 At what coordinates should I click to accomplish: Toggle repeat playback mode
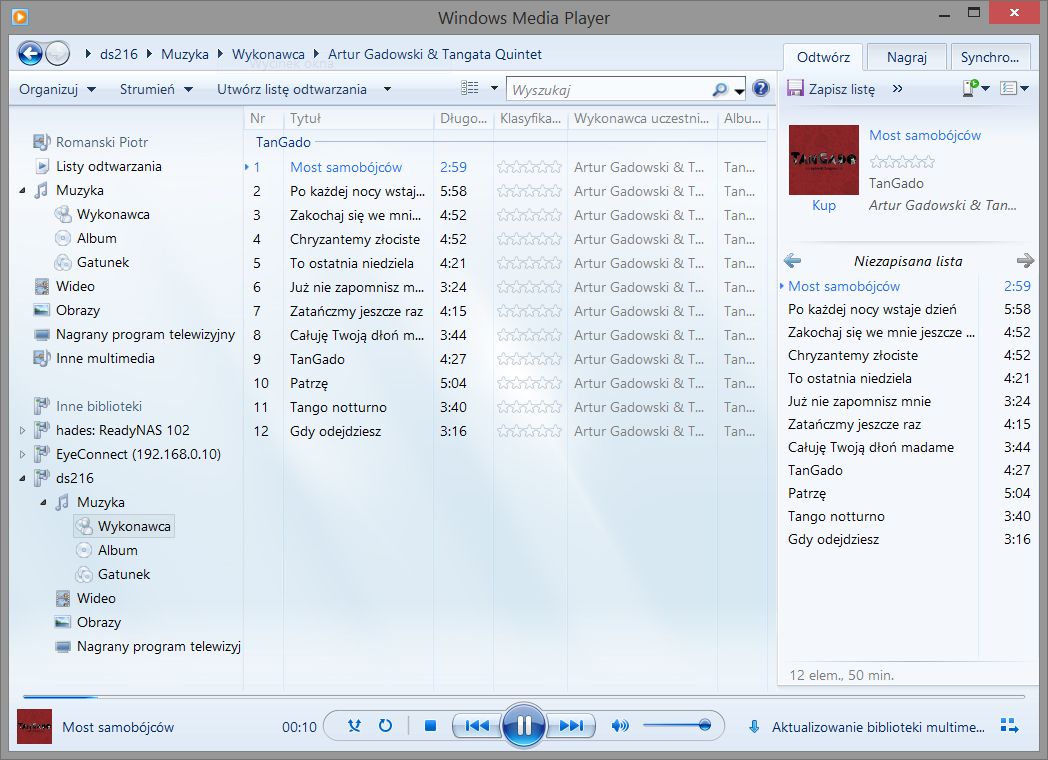pyautogui.click(x=386, y=725)
